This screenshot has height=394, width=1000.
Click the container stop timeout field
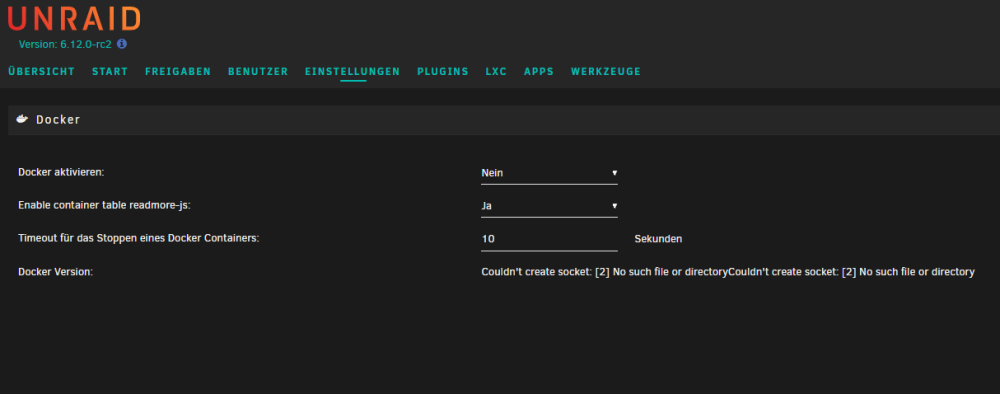tap(549, 239)
